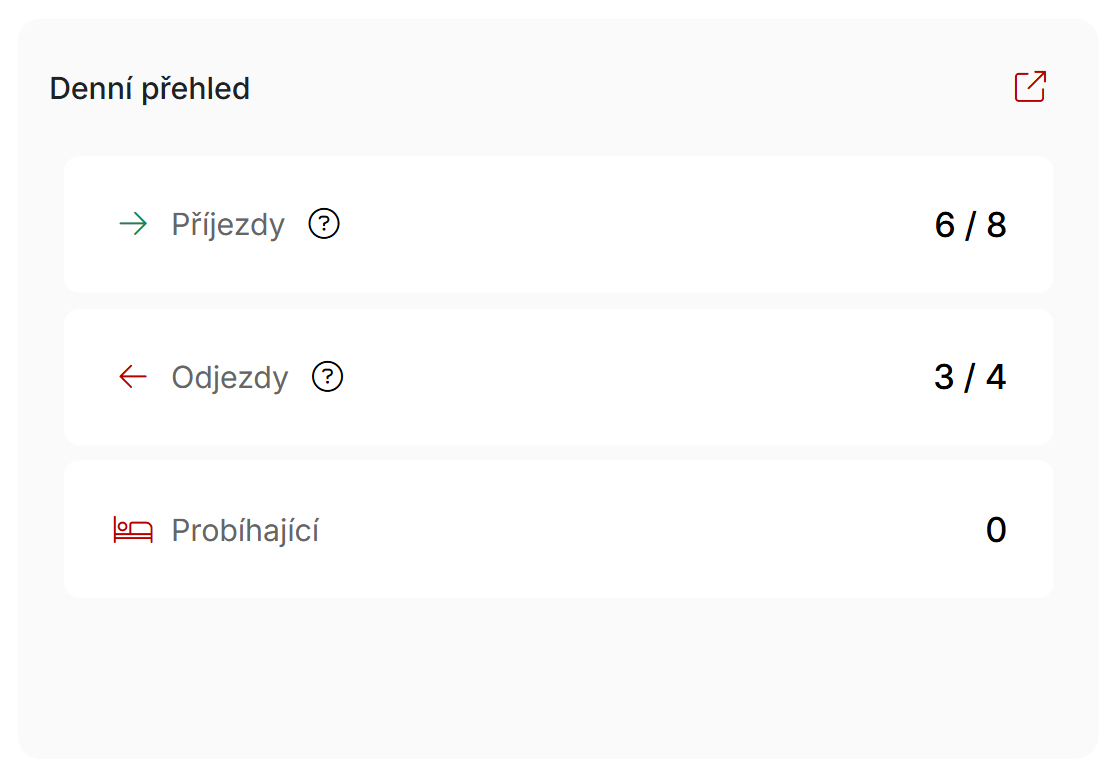Click the number 3 in Odjezdy count
This screenshot has width=1115, height=765.
click(x=944, y=377)
